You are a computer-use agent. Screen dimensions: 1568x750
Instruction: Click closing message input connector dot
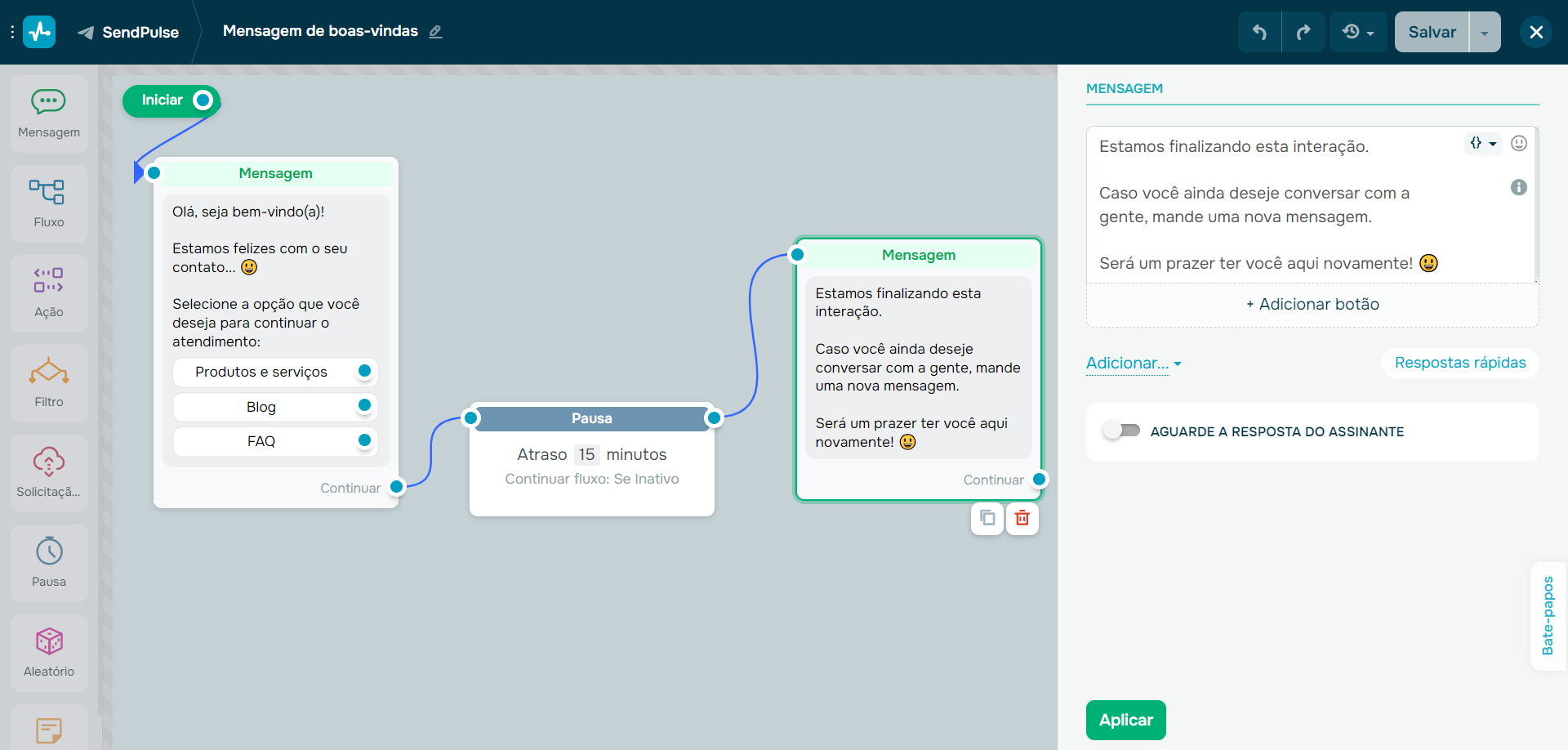(x=798, y=255)
